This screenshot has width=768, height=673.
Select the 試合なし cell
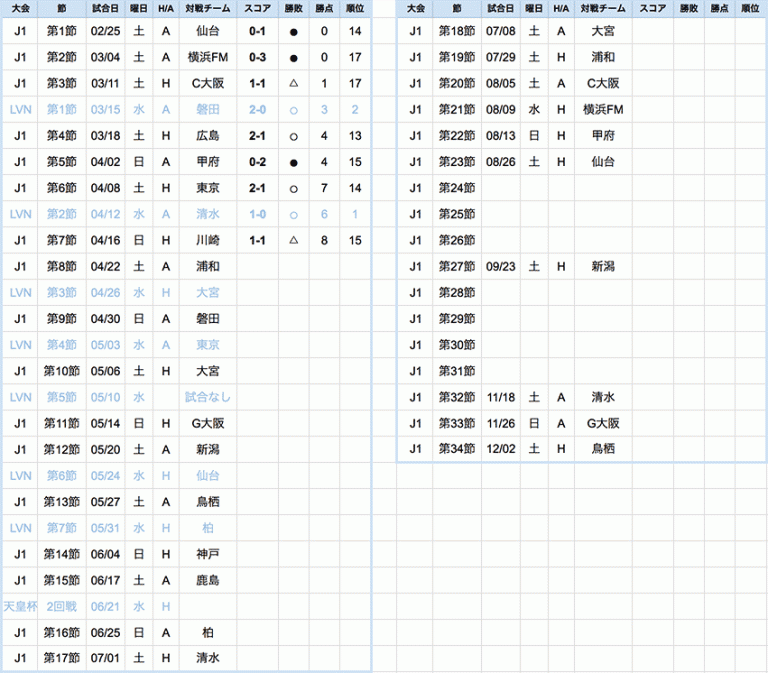click(x=208, y=397)
